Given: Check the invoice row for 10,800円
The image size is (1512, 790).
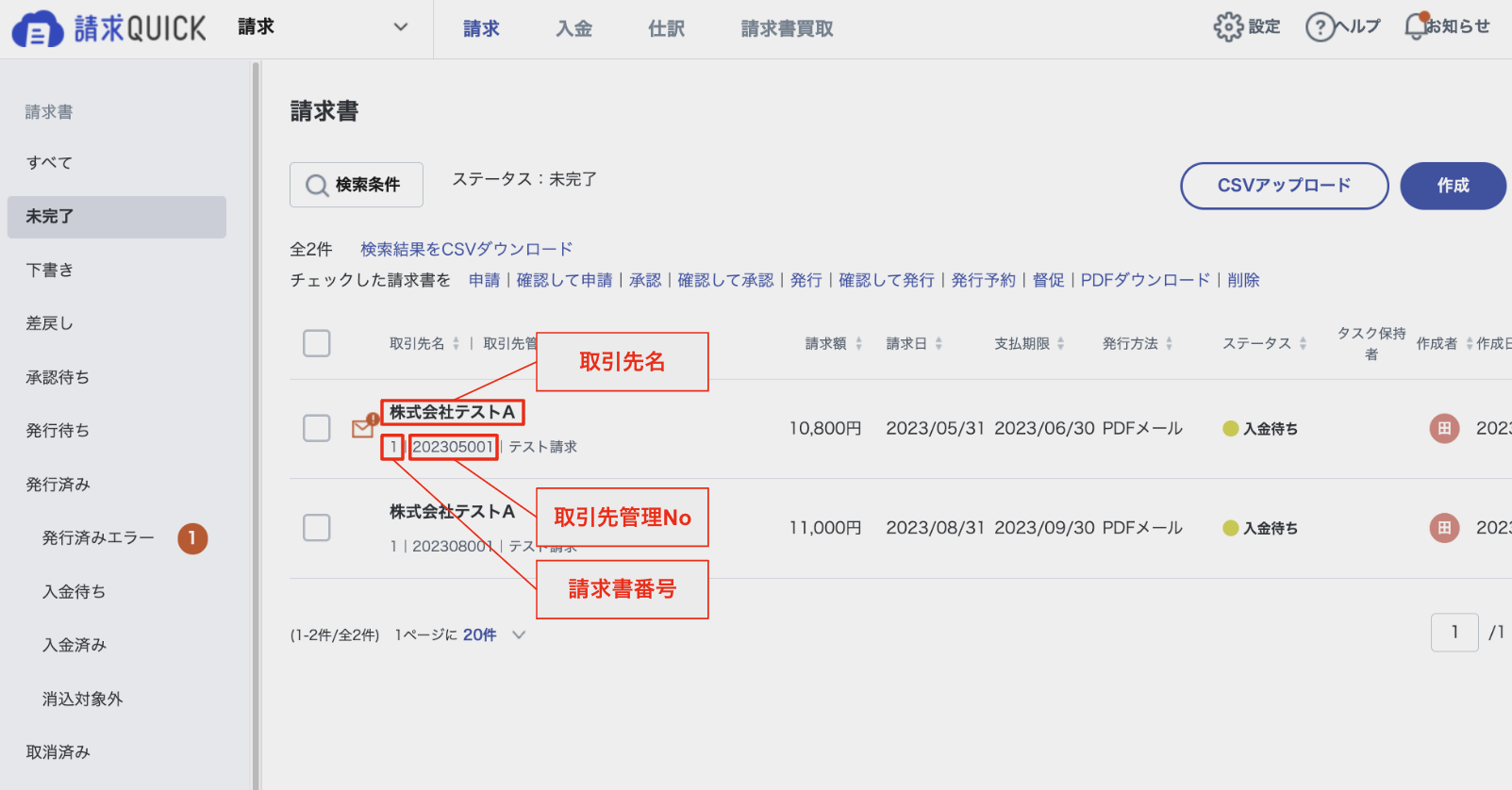Looking at the screenshot, I should (317, 428).
